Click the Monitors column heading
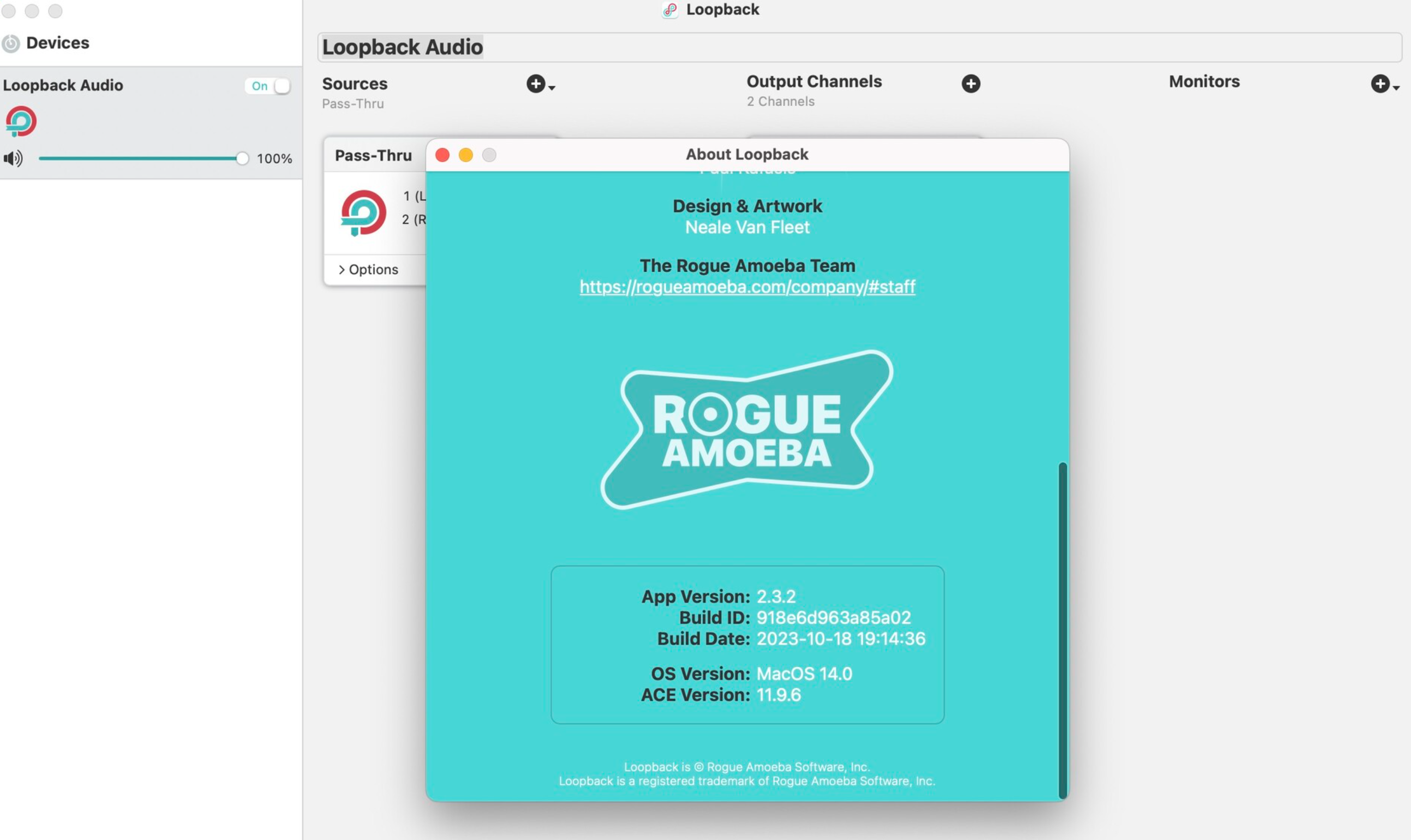1411x840 pixels. pyautogui.click(x=1204, y=82)
